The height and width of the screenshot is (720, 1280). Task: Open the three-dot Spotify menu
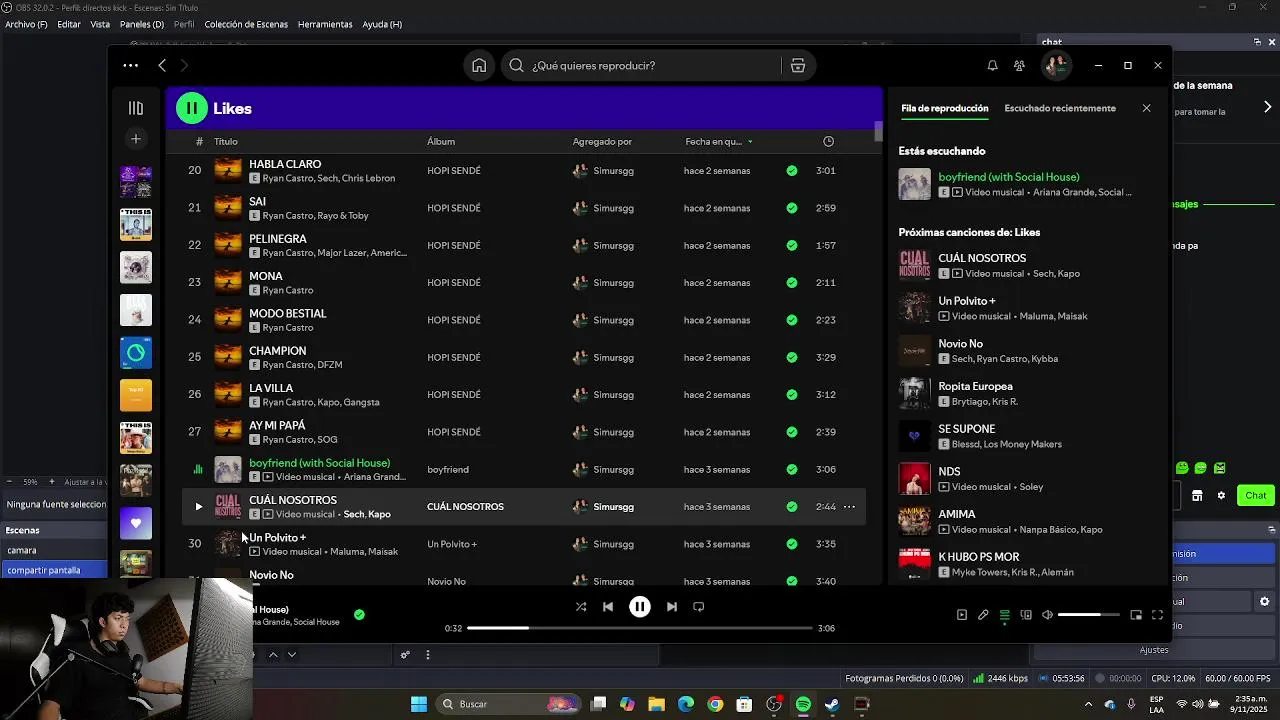point(131,66)
